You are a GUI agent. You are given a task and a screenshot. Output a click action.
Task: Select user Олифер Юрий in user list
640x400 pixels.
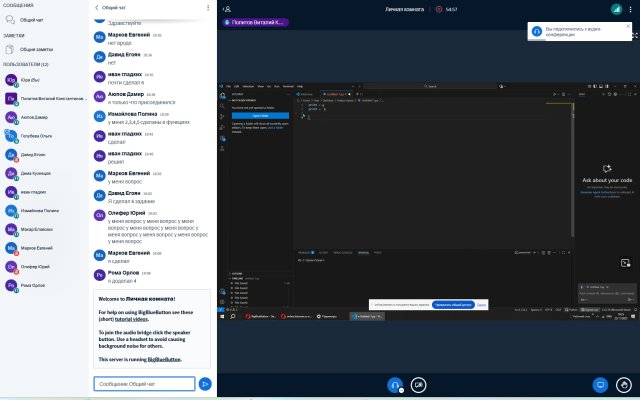tap(45, 267)
